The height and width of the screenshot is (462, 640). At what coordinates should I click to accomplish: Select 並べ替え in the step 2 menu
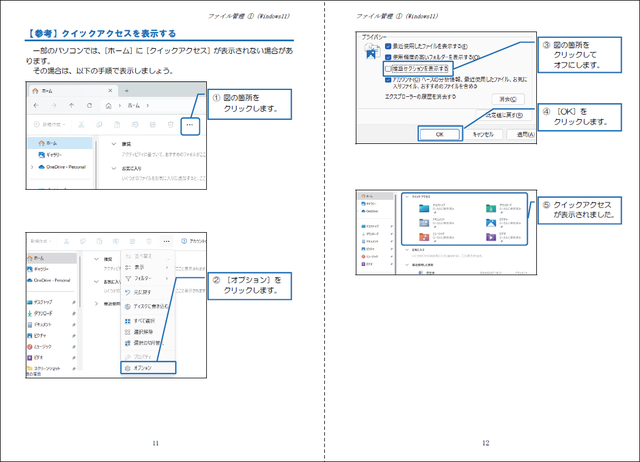[x=148, y=256]
